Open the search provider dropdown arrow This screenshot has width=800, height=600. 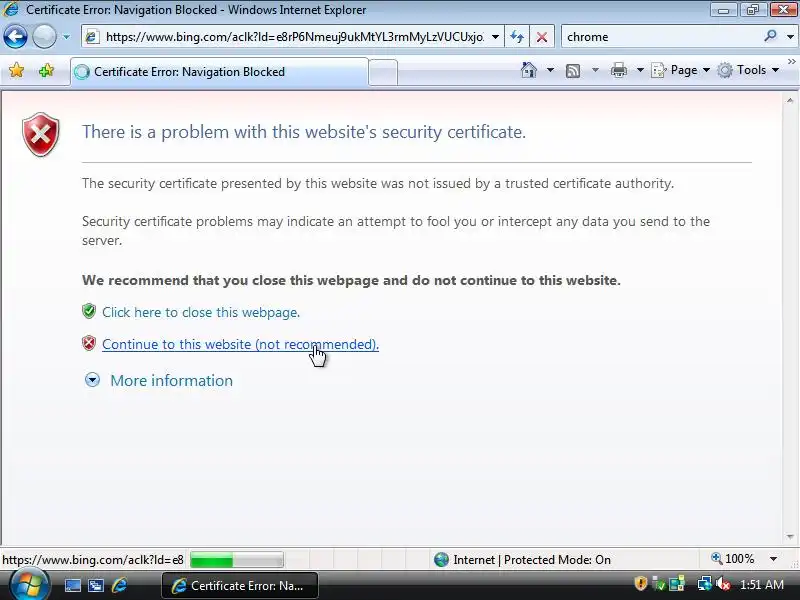790,37
